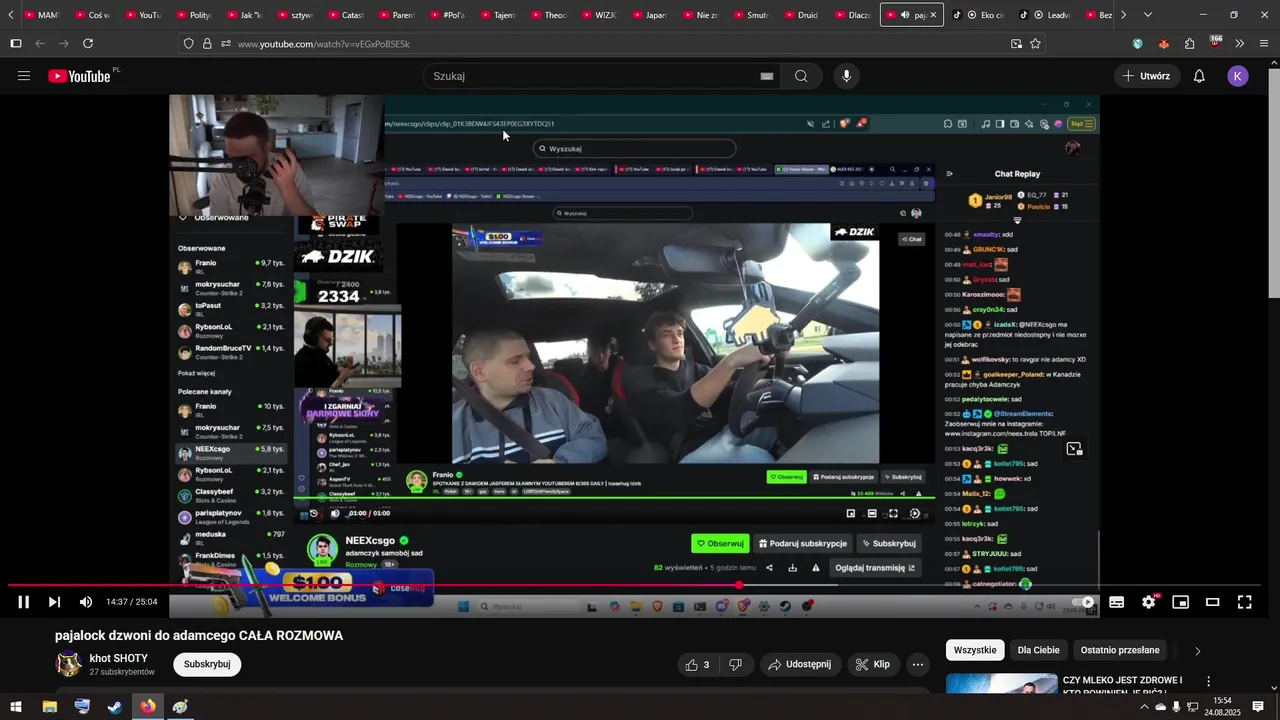
Task: Open File Explorer from taskbar
Action: (49, 707)
